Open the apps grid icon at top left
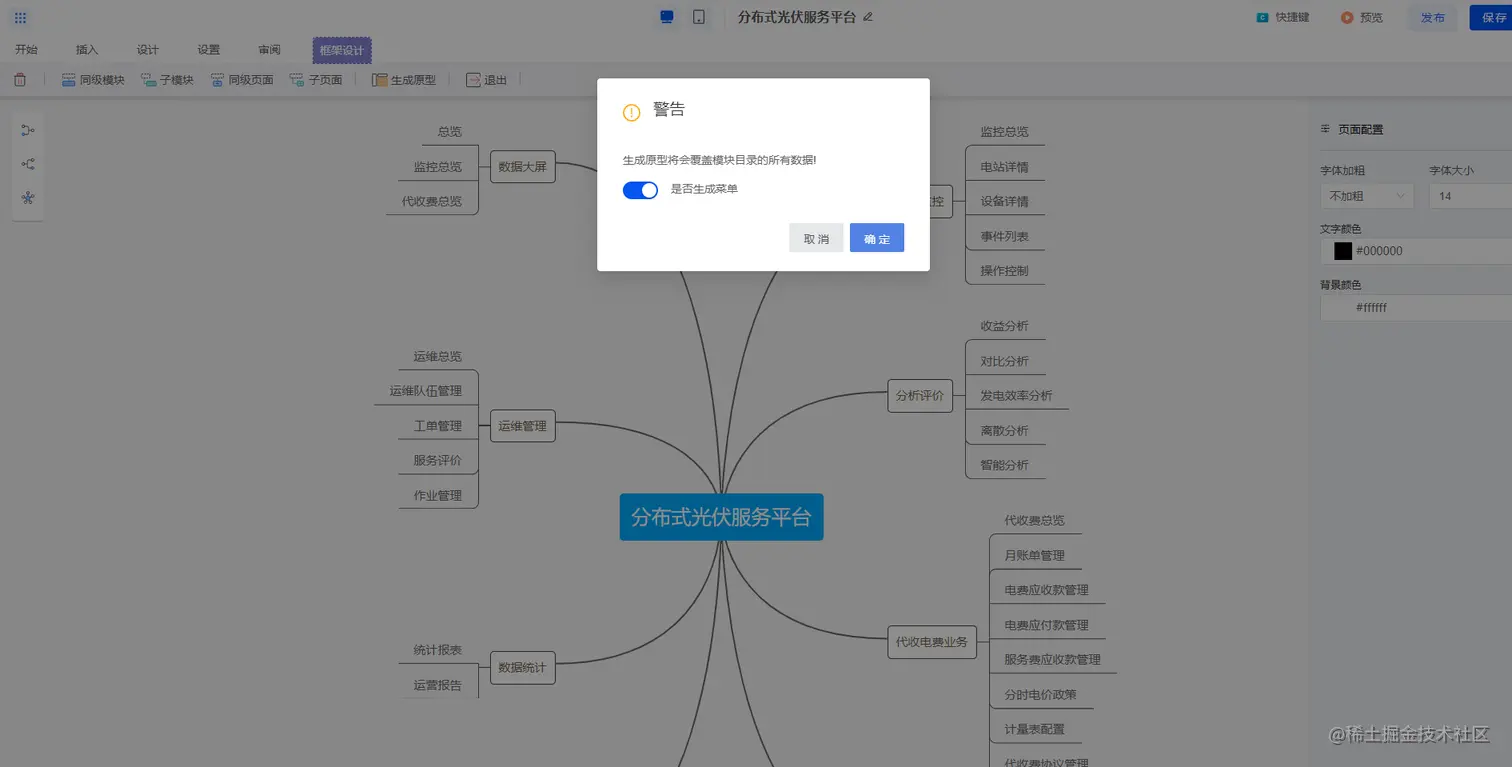 (19, 17)
